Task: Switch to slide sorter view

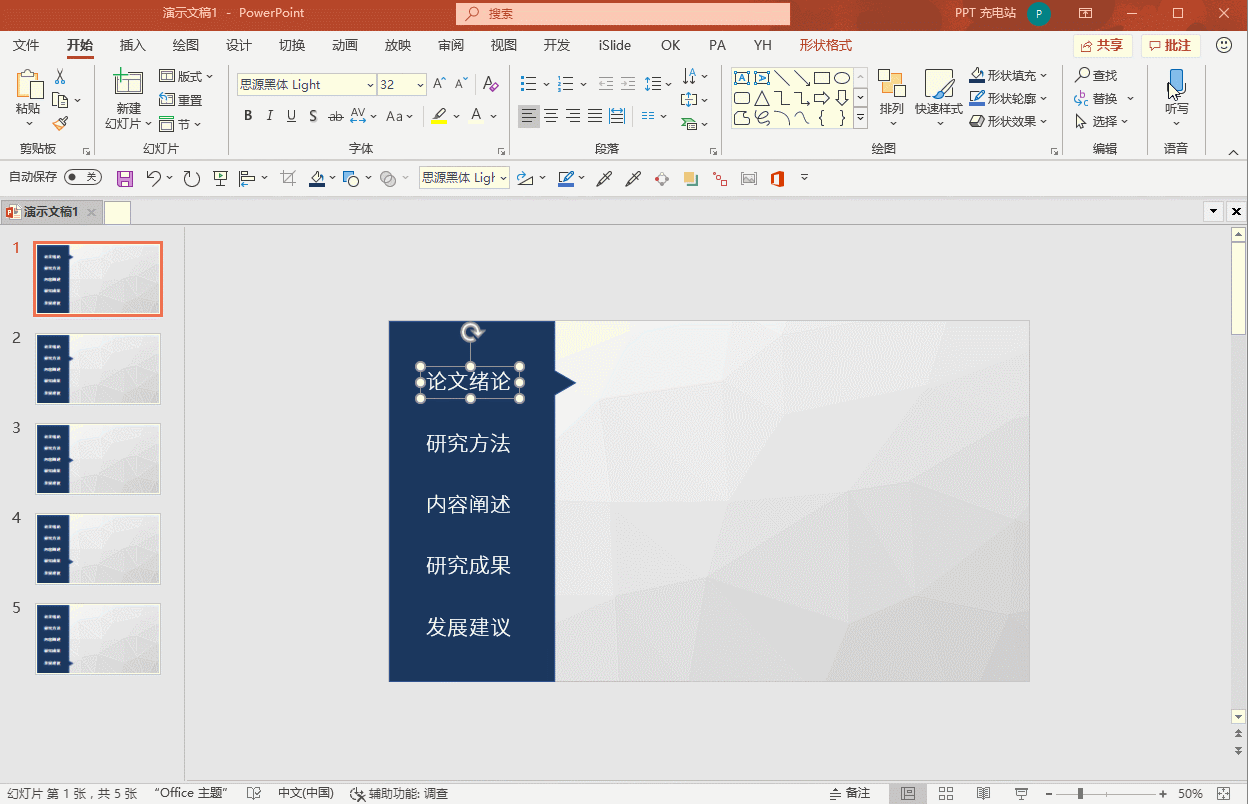Action: pos(946,793)
